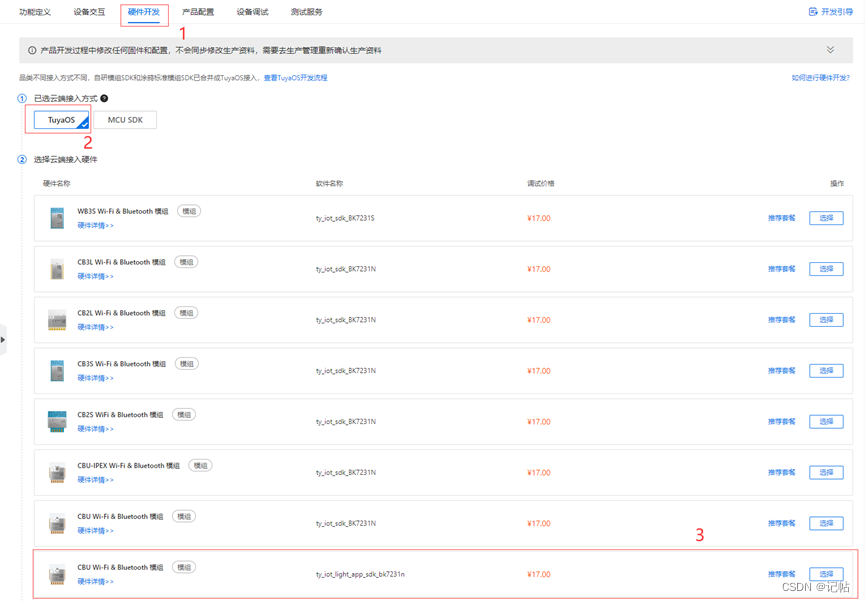Click CBU-IPEX module thumbnail image
The width and height of the screenshot is (865, 602).
(57, 472)
